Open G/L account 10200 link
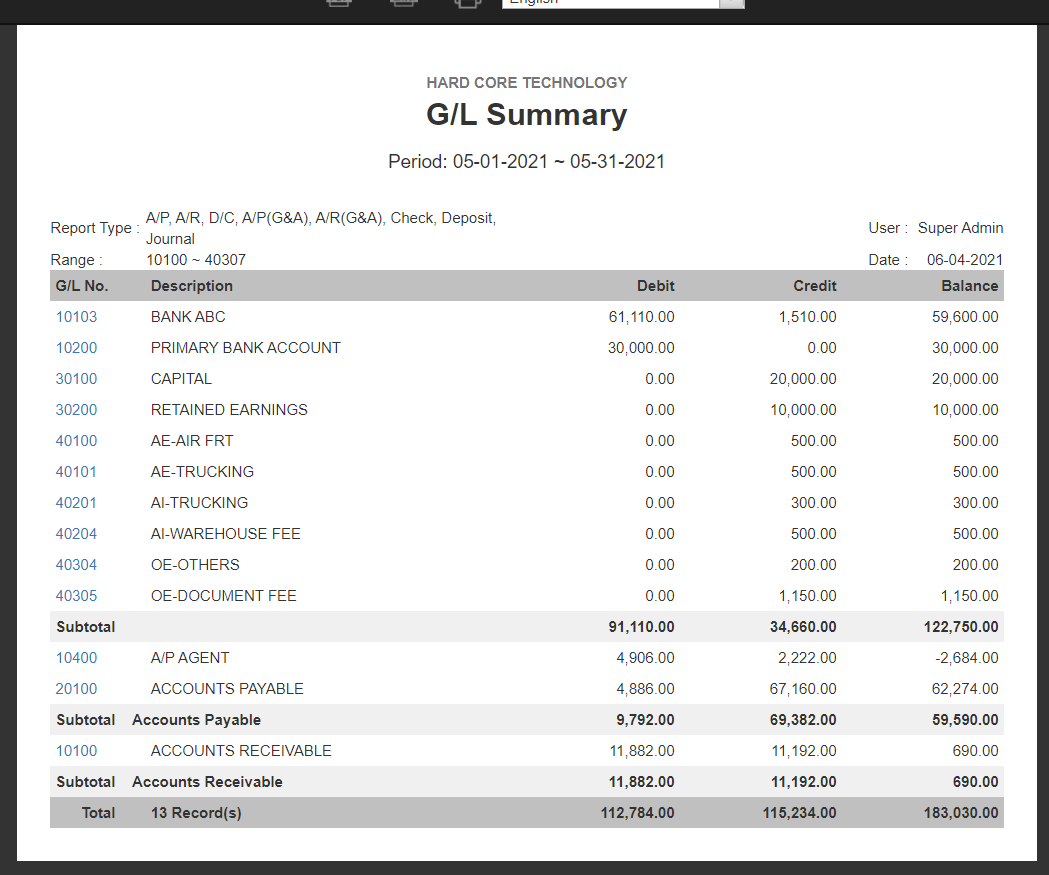Viewport: 1049px width, 875px height. [x=76, y=348]
